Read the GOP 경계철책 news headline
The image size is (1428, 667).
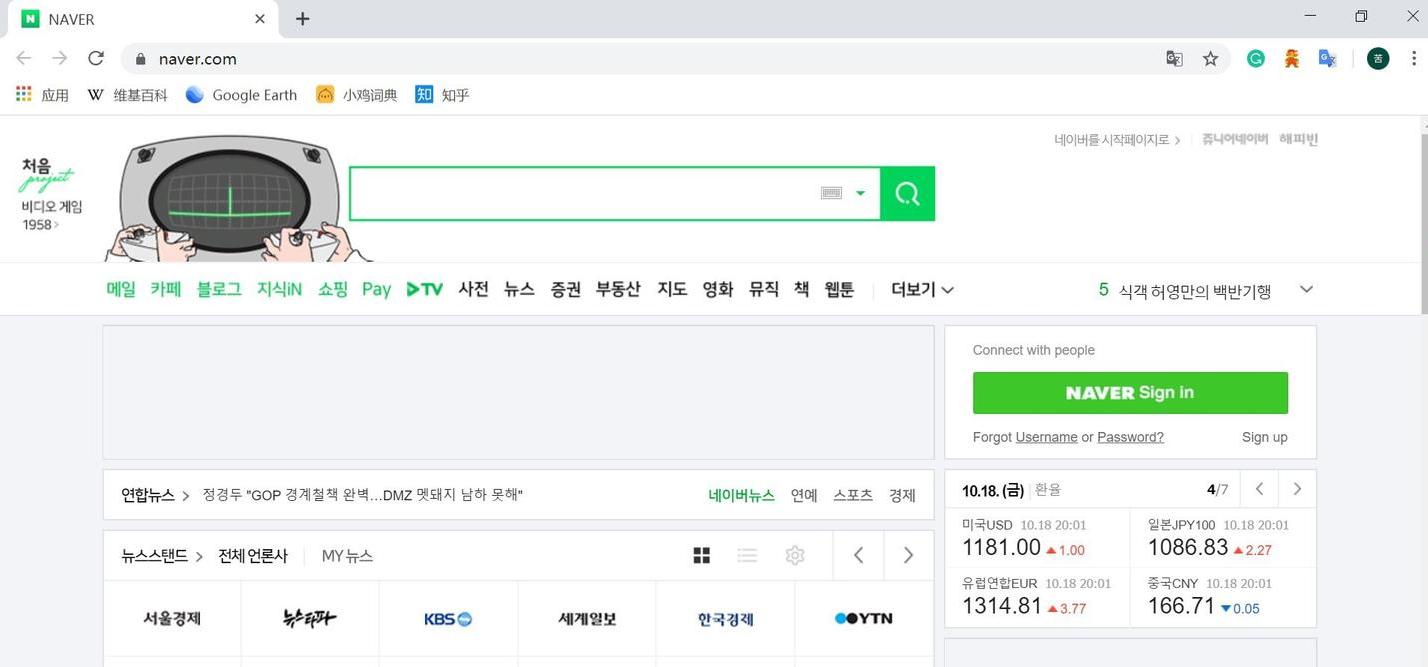point(362,495)
